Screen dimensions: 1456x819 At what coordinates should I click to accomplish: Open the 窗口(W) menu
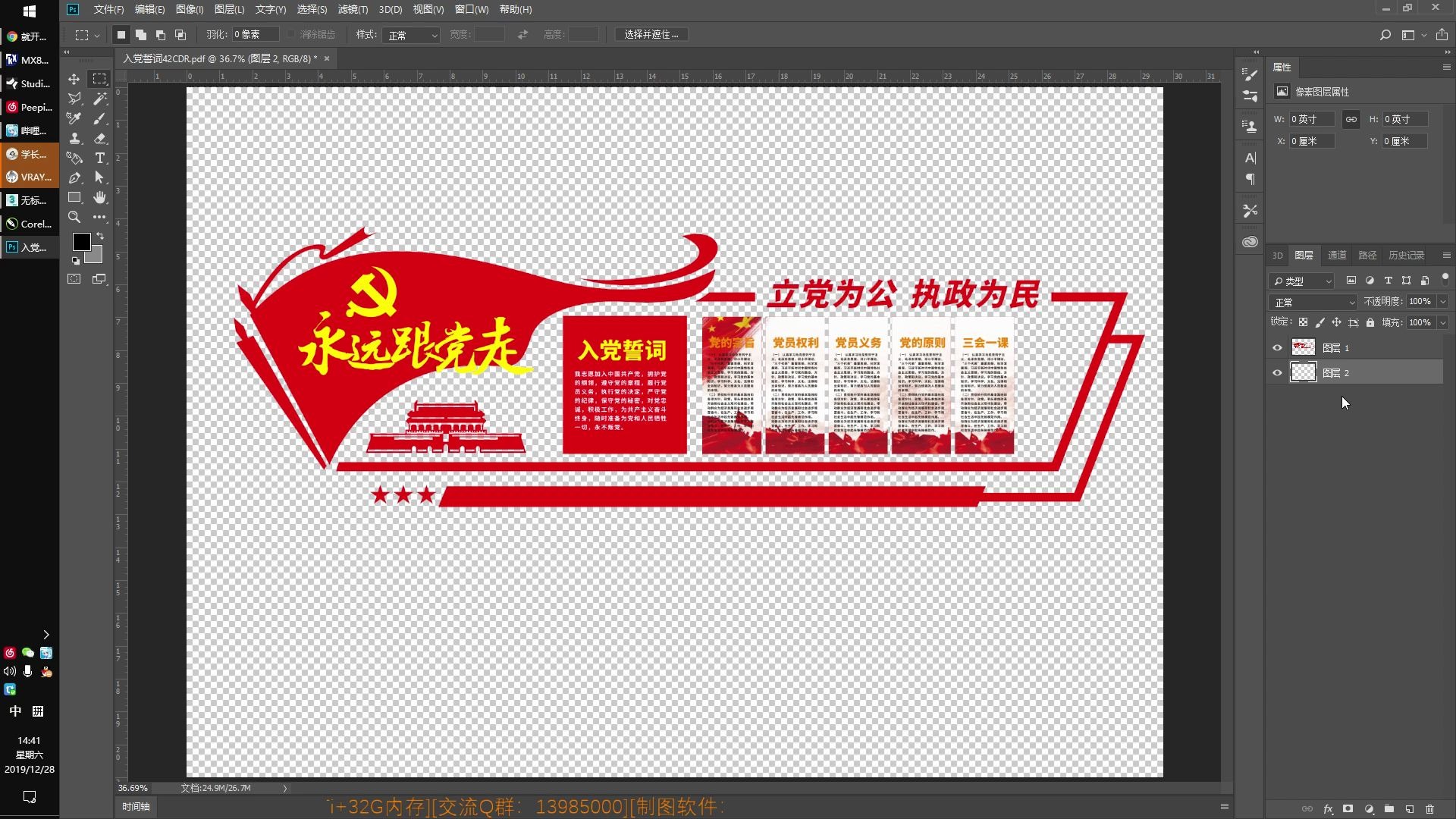coord(472,10)
